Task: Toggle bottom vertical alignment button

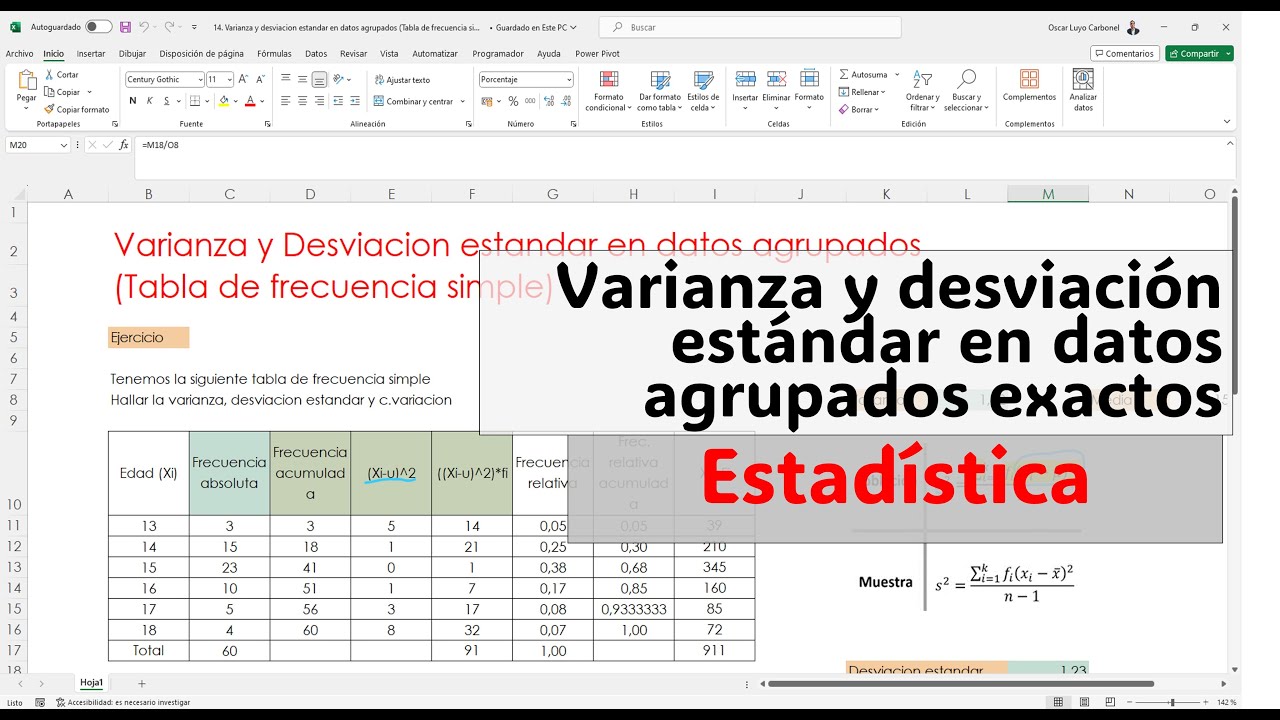Action: pyautogui.click(x=319, y=79)
